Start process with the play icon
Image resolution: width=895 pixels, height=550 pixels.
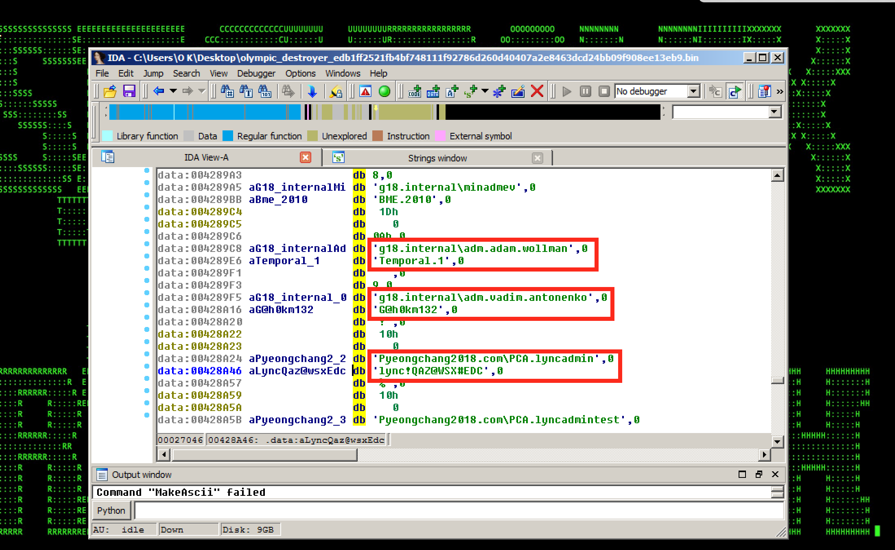(x=567, y=92)
